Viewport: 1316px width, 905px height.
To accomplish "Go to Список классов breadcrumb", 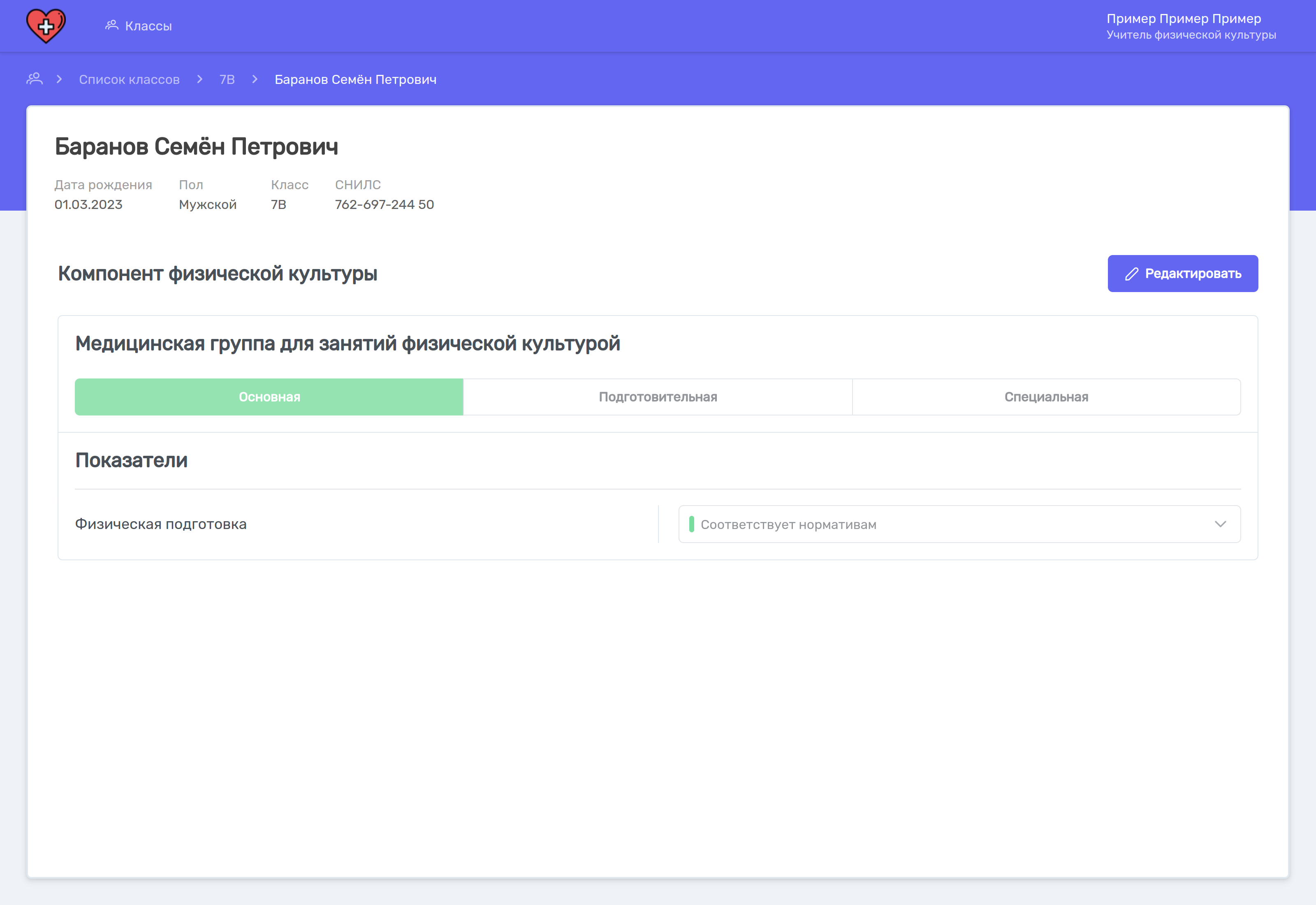I will (129, 79).
